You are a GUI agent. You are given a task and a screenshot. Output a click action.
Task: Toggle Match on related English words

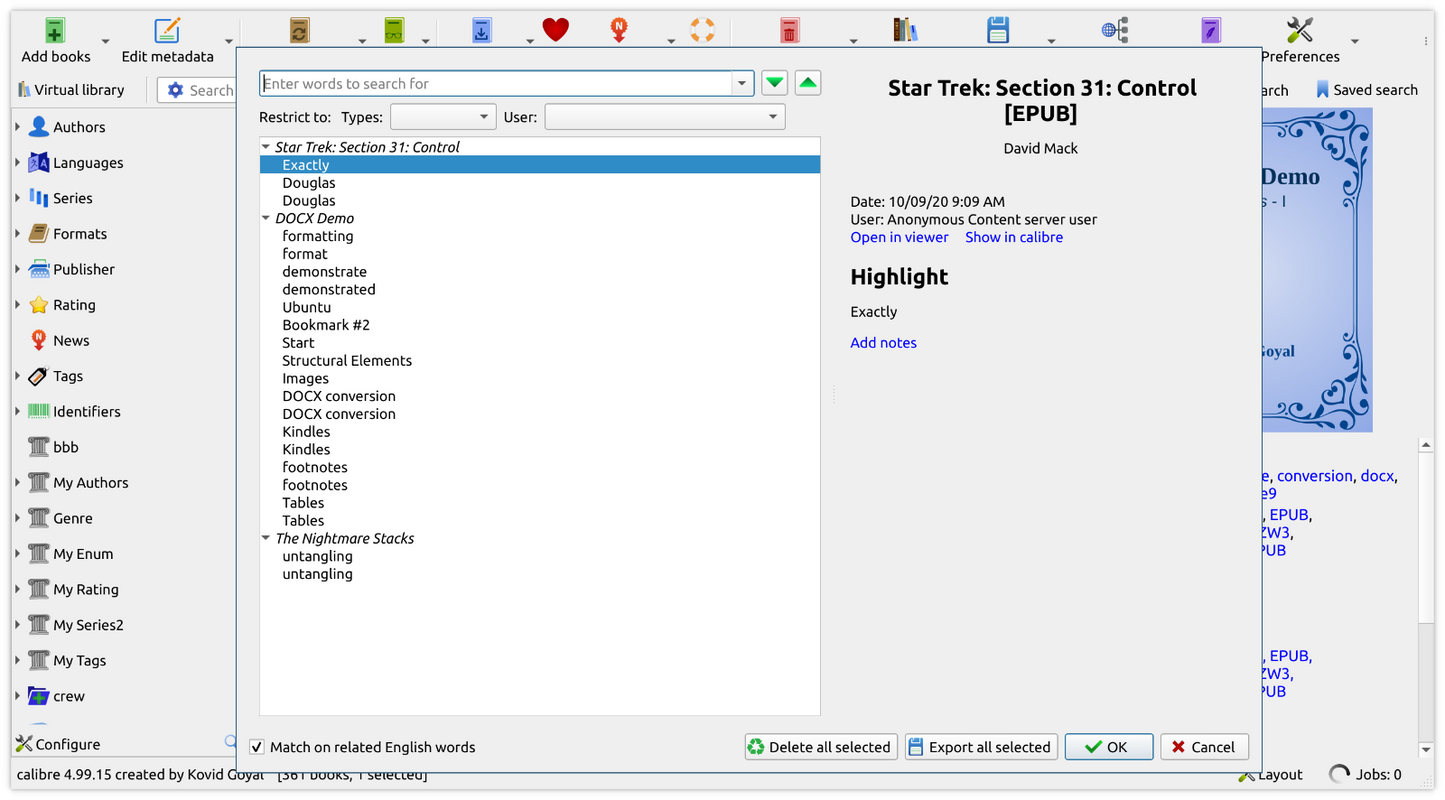pos(257,747)
